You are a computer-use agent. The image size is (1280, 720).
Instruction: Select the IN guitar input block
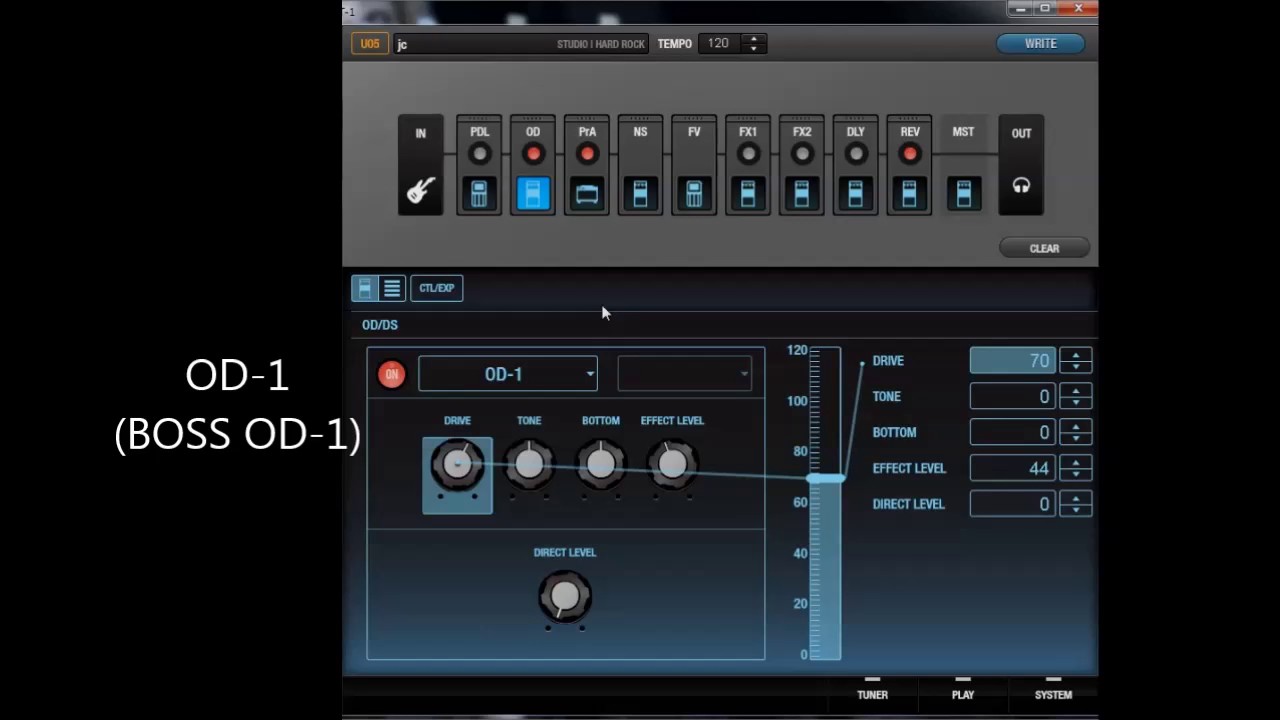point(421,165)
